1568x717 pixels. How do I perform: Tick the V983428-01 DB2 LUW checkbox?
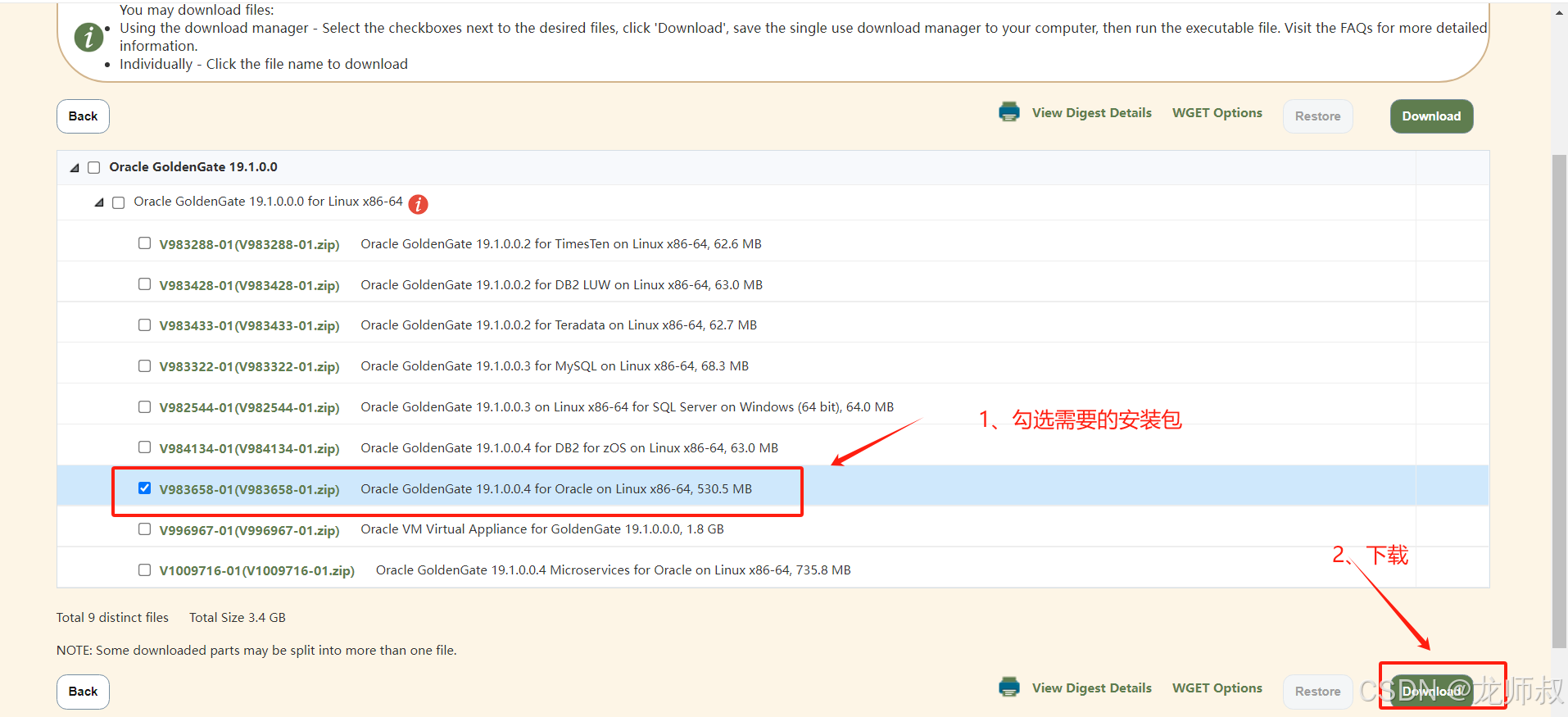point(145,284)
